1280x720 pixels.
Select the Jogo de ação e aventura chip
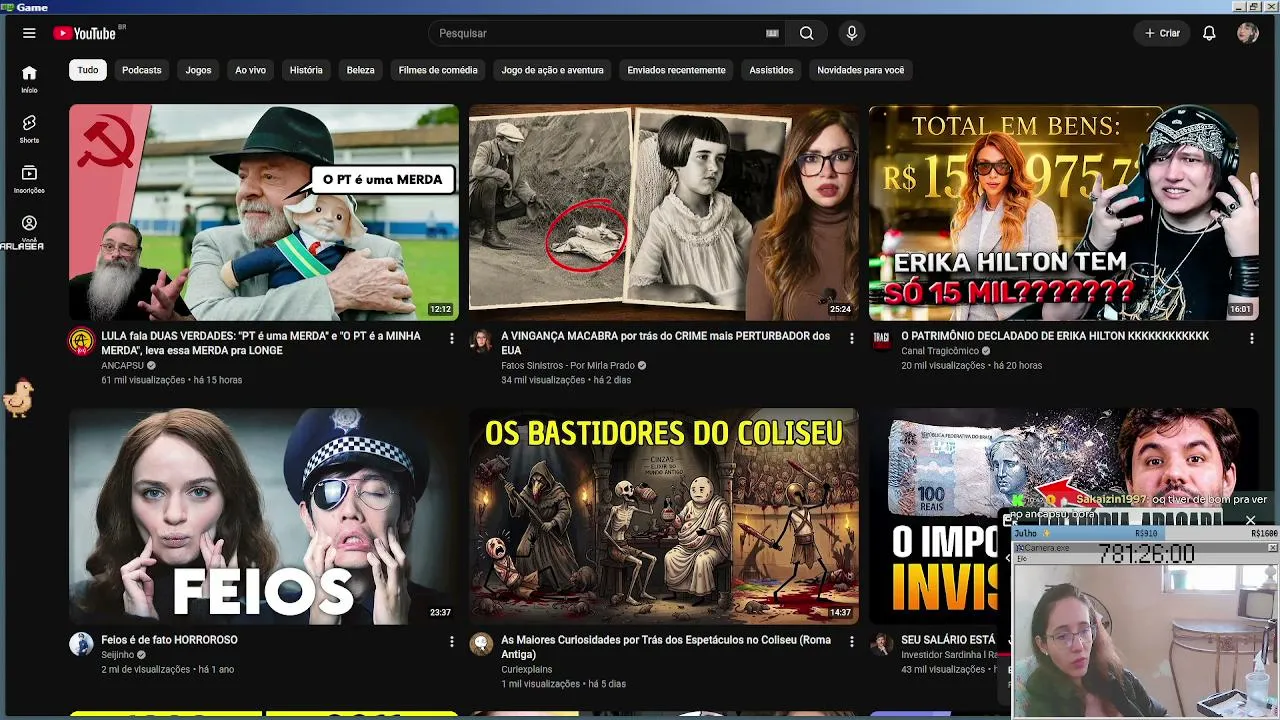(x=552, y=70)
